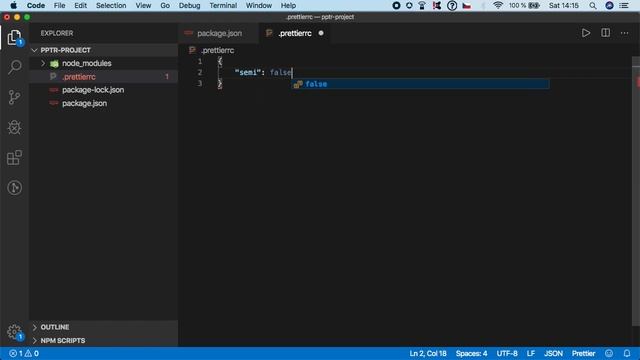Click the Ln 2, Col 18 status entry
Image resolution: width=640 pixels, height=360 pixels.
coord(428,353)
